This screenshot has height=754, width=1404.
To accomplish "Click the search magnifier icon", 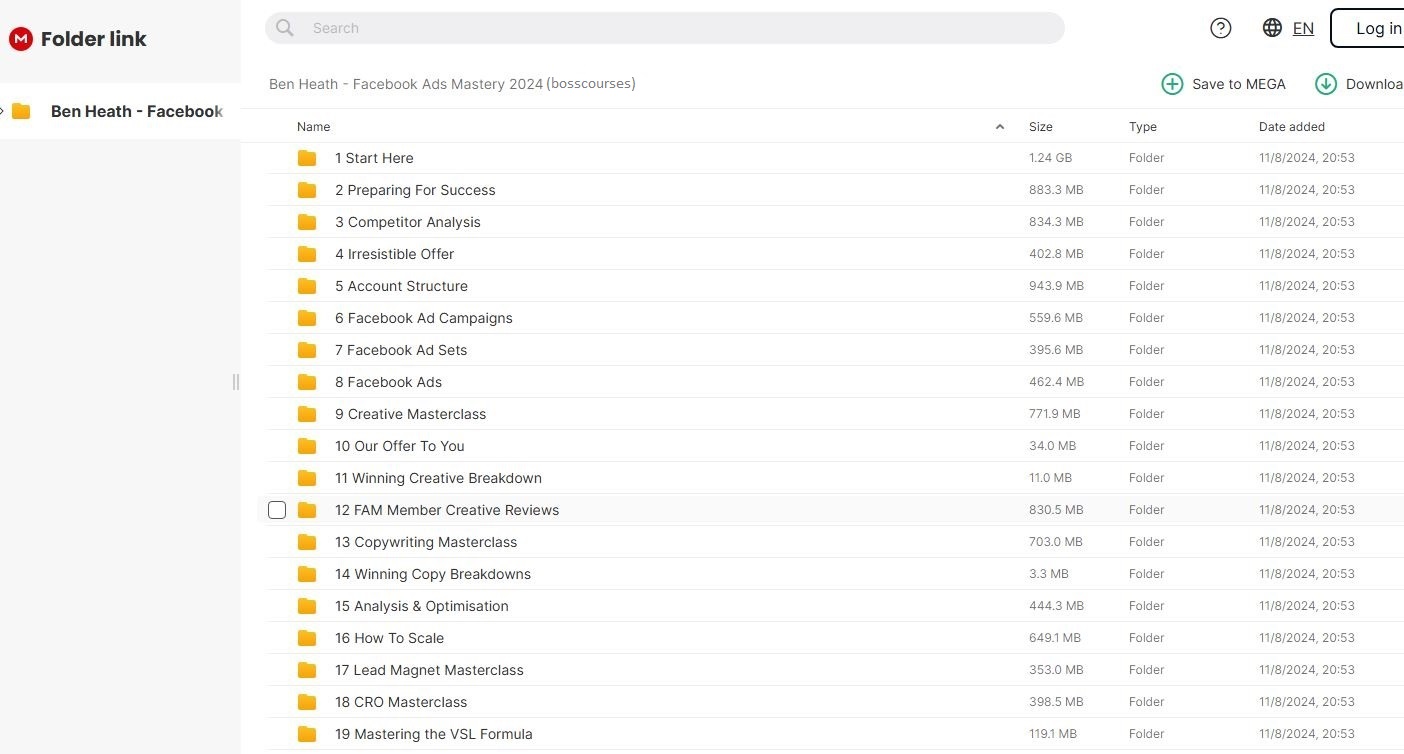I will [285, 28].
